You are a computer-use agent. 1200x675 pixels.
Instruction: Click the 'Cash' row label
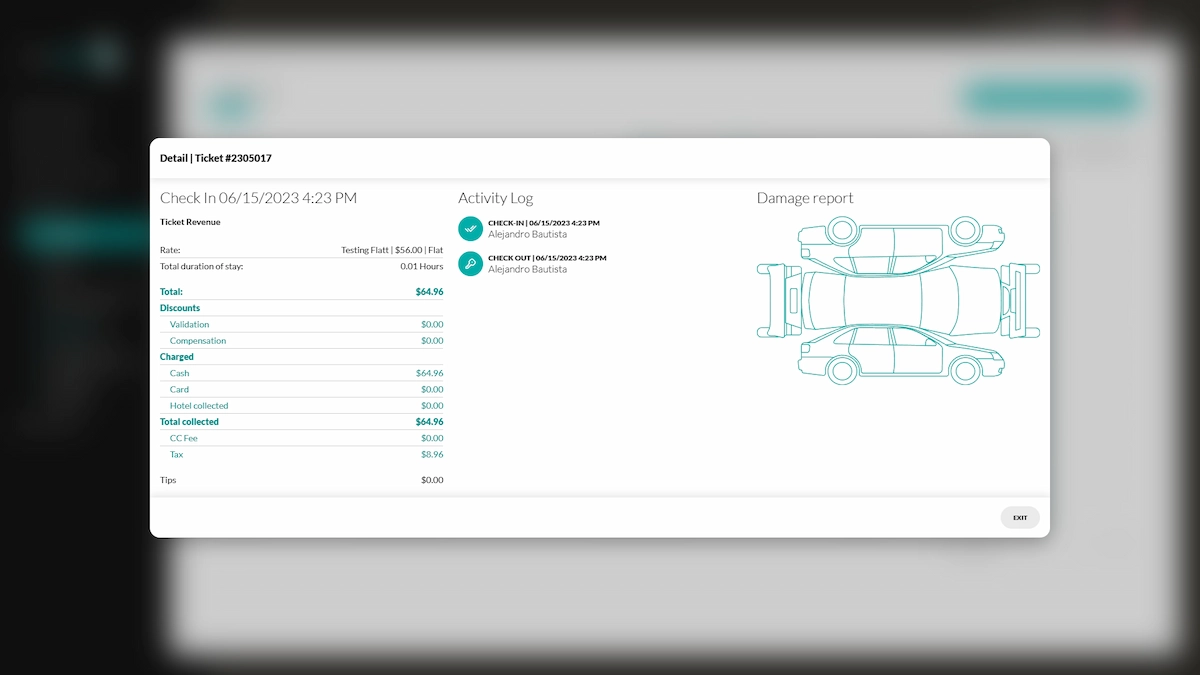pyautogui.click(x=180, y=373)
